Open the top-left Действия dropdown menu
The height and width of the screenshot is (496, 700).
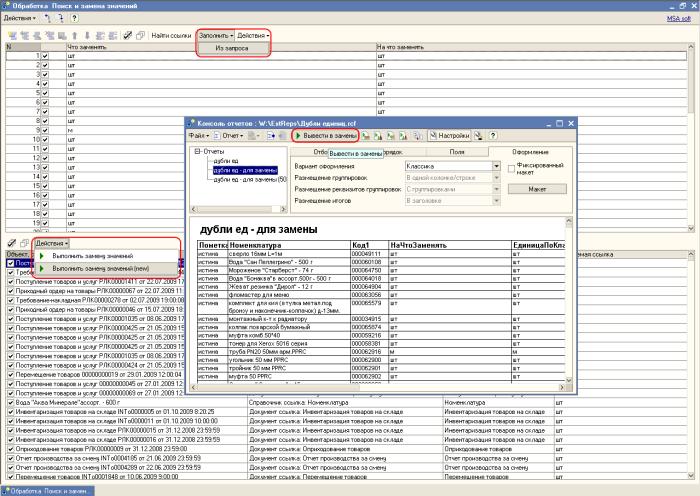pyautogui.click(x=20, y=18)
